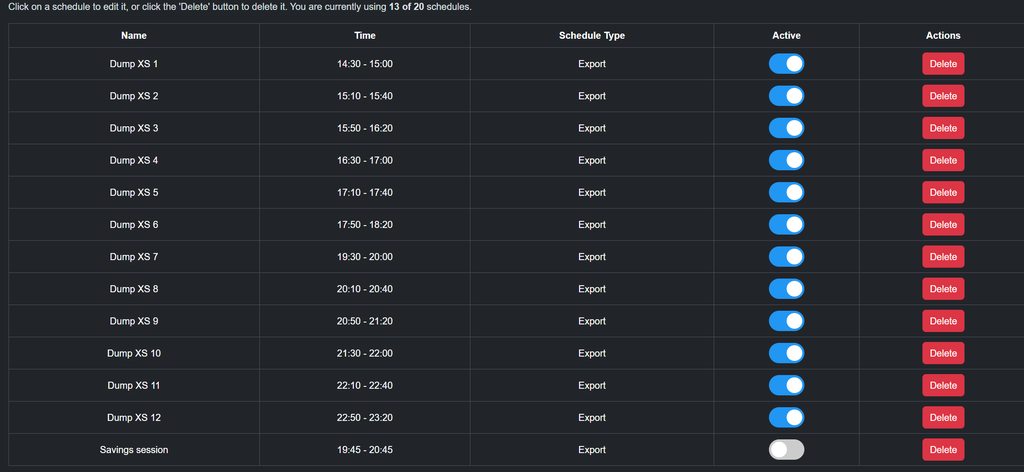Turn off Dump XS 4 active switch
Image resolution: width=1024 pixels, height=472 pixels.
786,160
